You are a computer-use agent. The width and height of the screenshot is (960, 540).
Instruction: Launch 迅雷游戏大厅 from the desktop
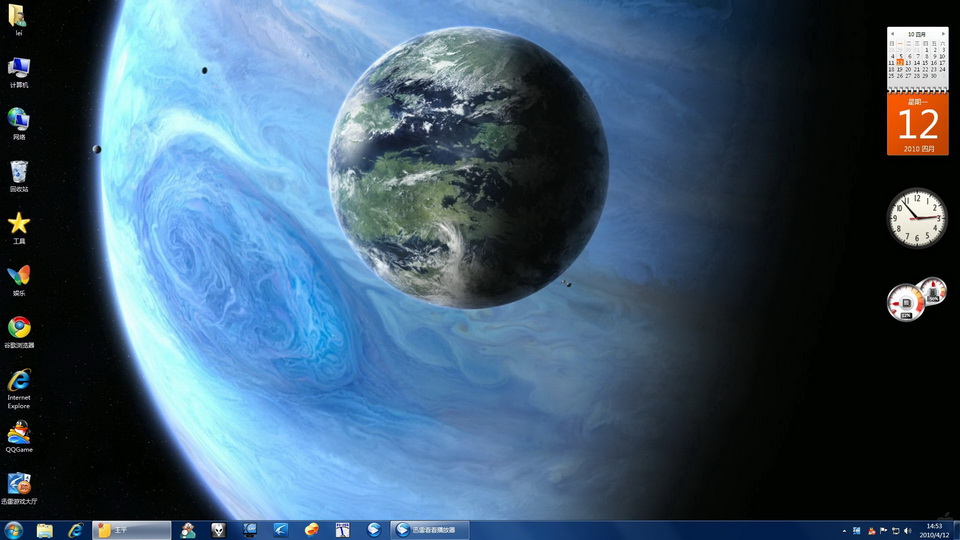tap(19, 489)
